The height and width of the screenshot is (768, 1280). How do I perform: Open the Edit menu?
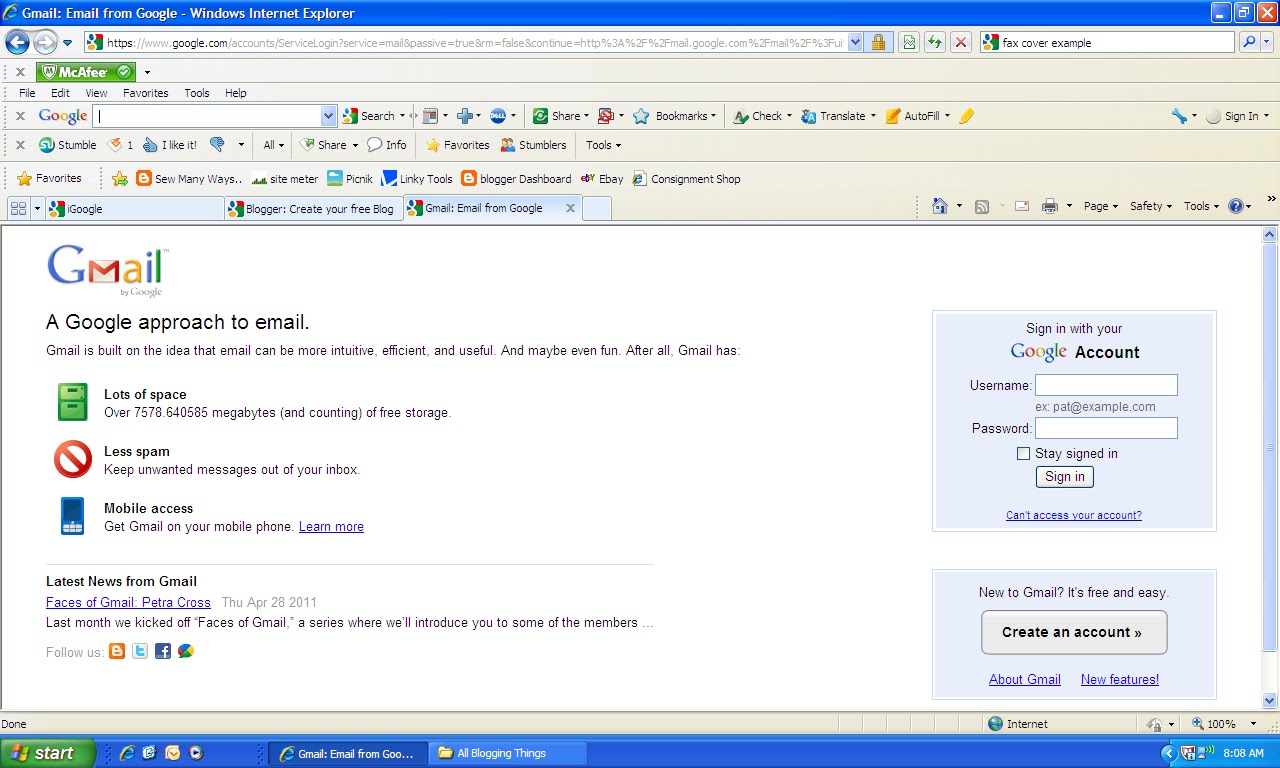pos(61,93)
